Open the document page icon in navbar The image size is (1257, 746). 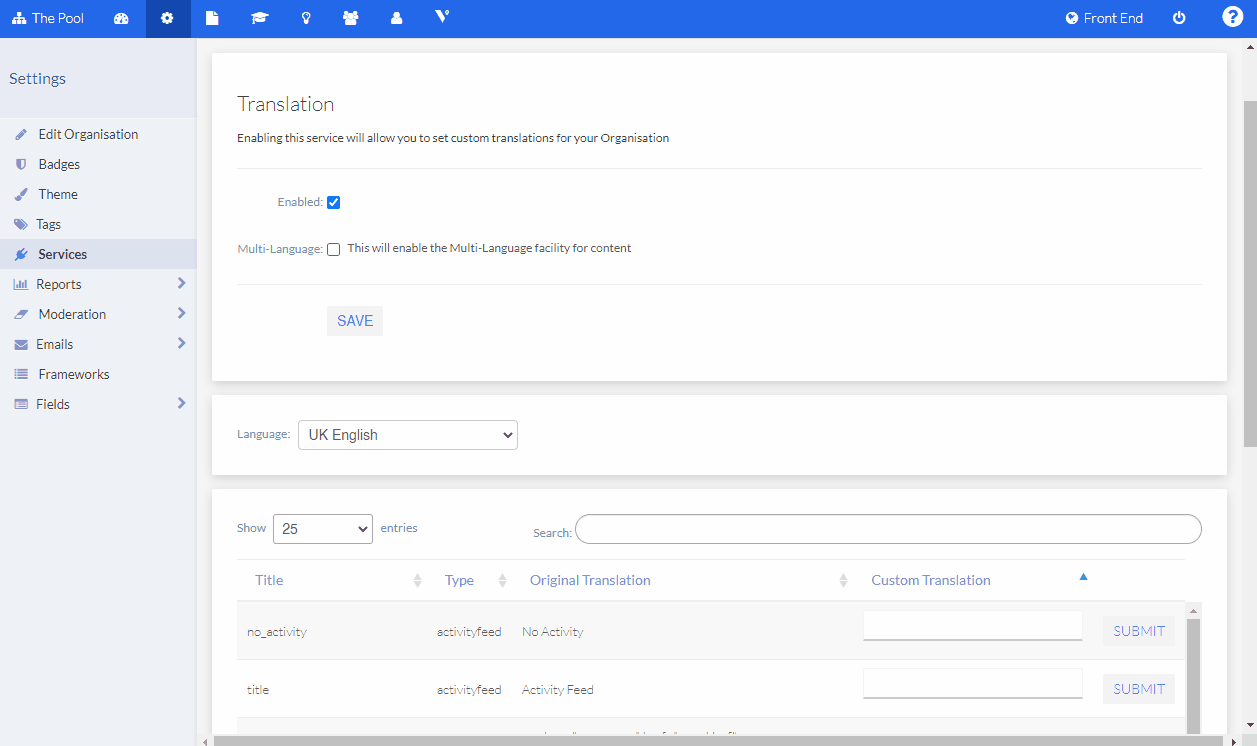212,19
